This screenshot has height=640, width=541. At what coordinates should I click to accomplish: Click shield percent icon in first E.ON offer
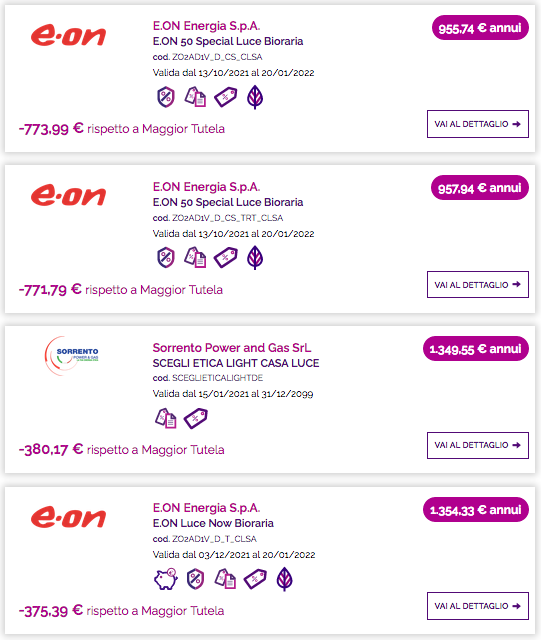click(166, 98)
